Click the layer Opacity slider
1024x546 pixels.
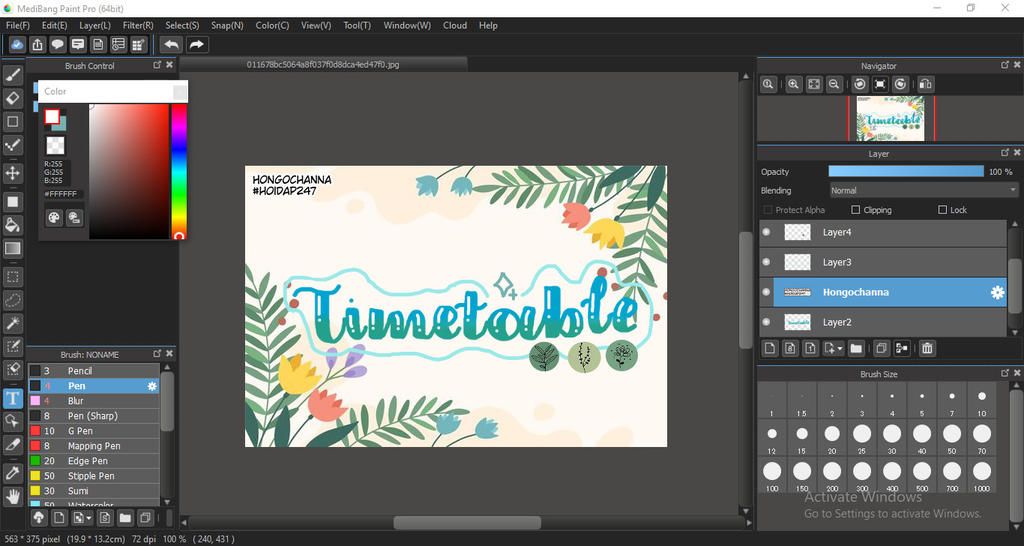pyautogui.click(x=906, y=172)
